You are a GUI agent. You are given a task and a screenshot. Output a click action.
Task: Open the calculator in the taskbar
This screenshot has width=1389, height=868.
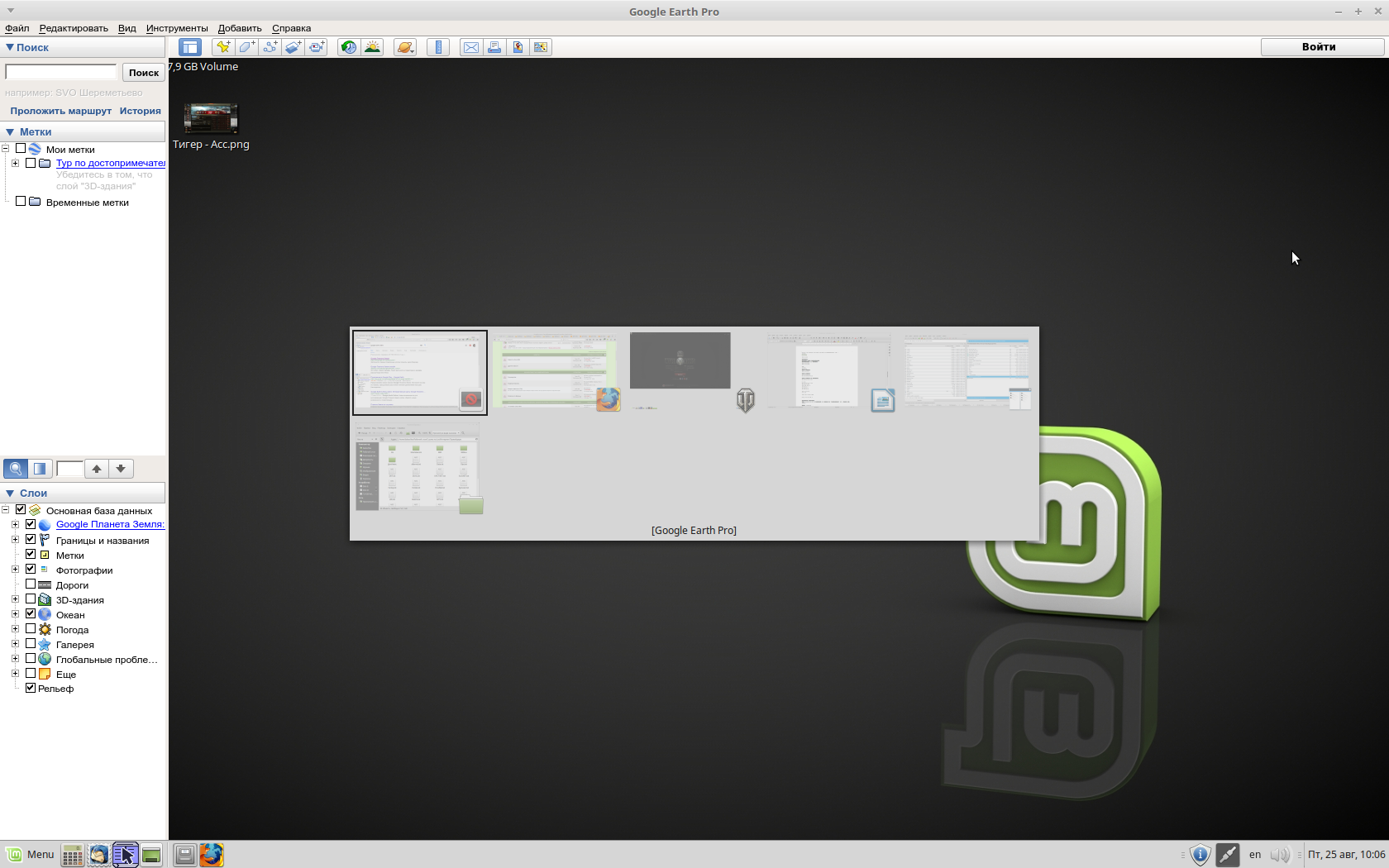click(x=72, y=855)
